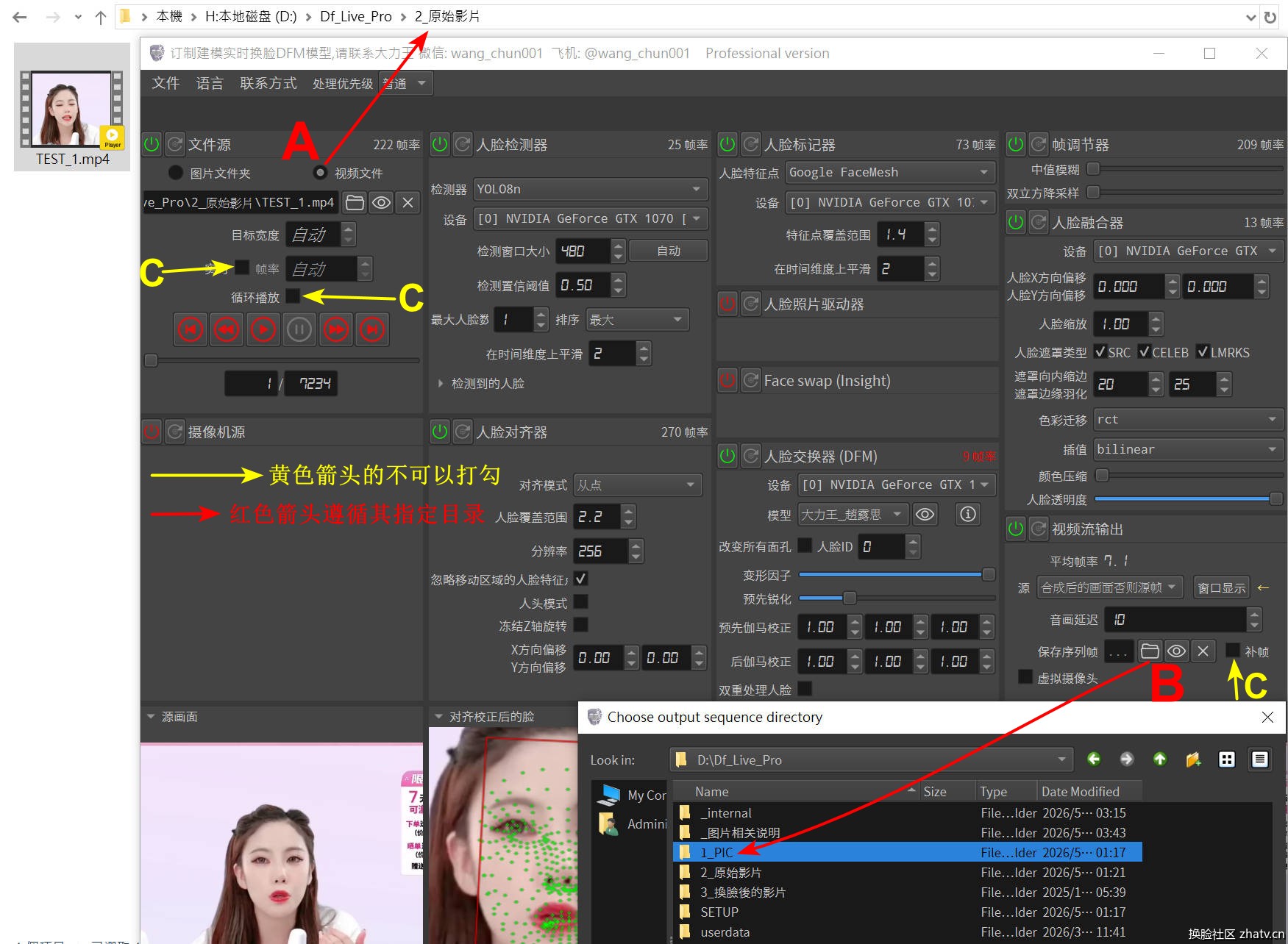Open 语言 menu
Viewport: 1288px width, 944px height.
210,83
